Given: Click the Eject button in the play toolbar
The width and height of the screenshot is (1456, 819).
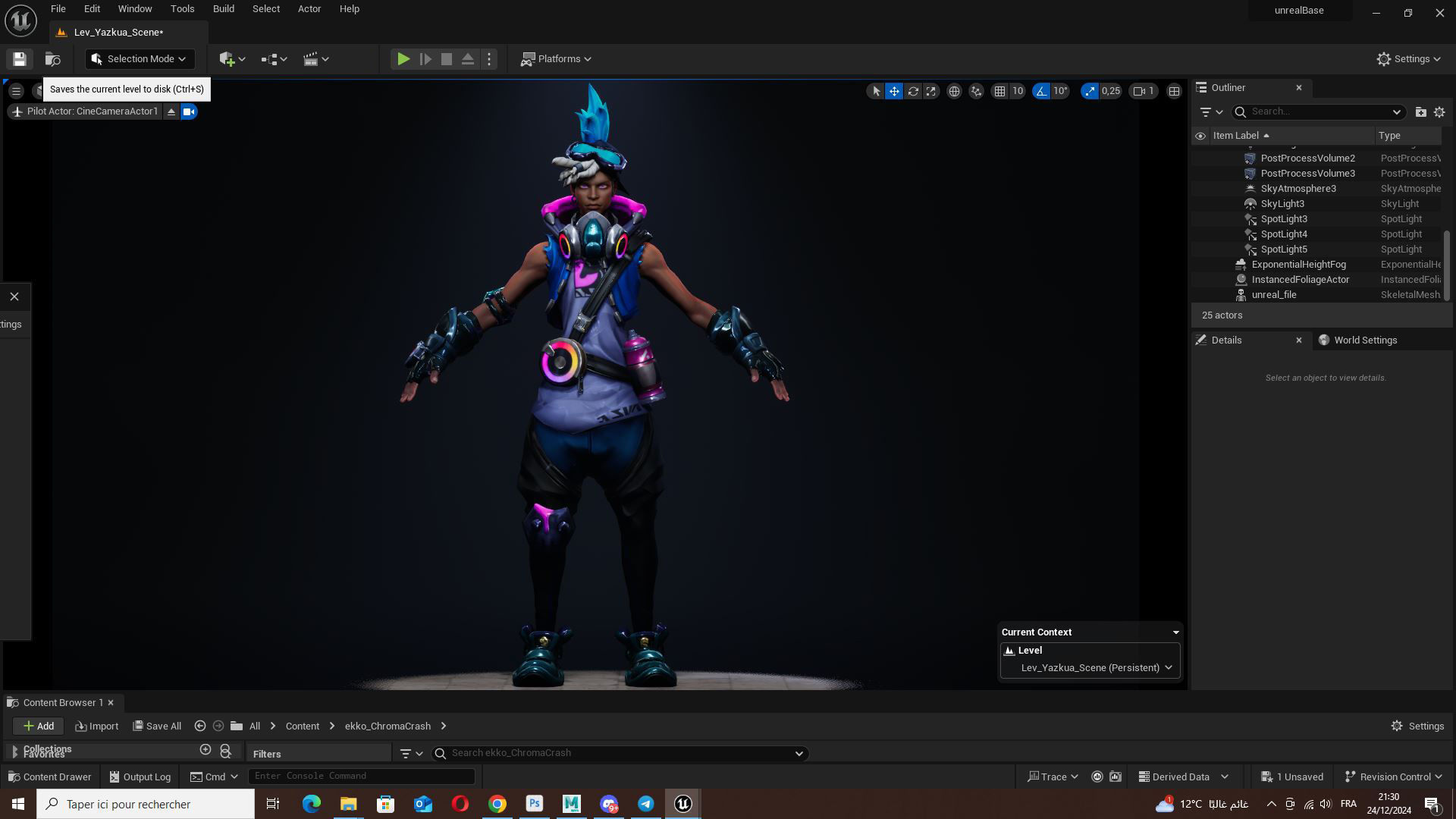Looking at the screenshot, I should click(x=468, y=59).
